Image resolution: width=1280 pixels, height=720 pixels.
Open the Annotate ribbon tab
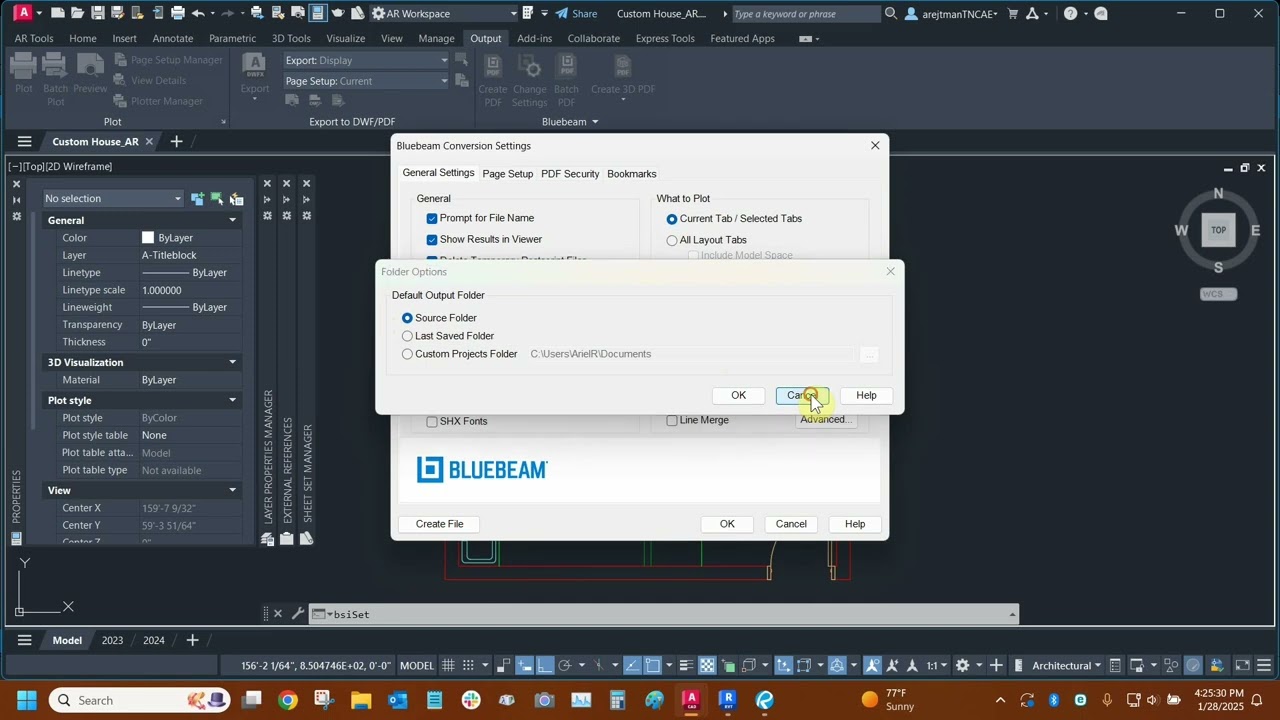[173, 38]
